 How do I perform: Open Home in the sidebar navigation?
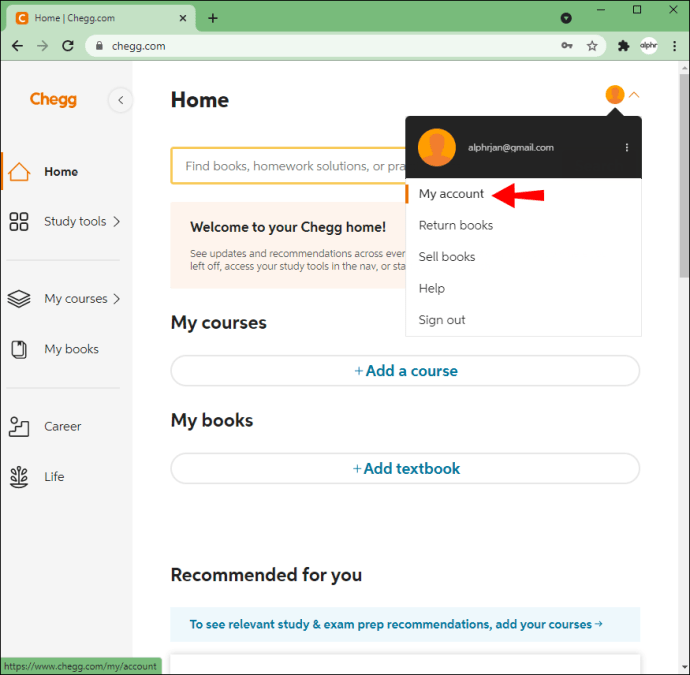click(x=61, y=172)
